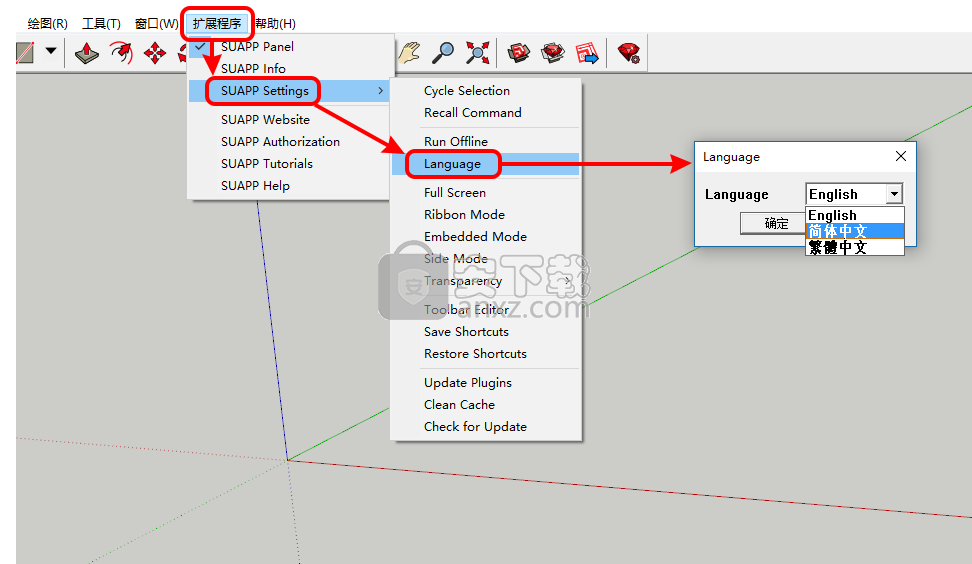Click the Language submenu item
This screenshot has height=564, width=972.
(x=486, y=164)
